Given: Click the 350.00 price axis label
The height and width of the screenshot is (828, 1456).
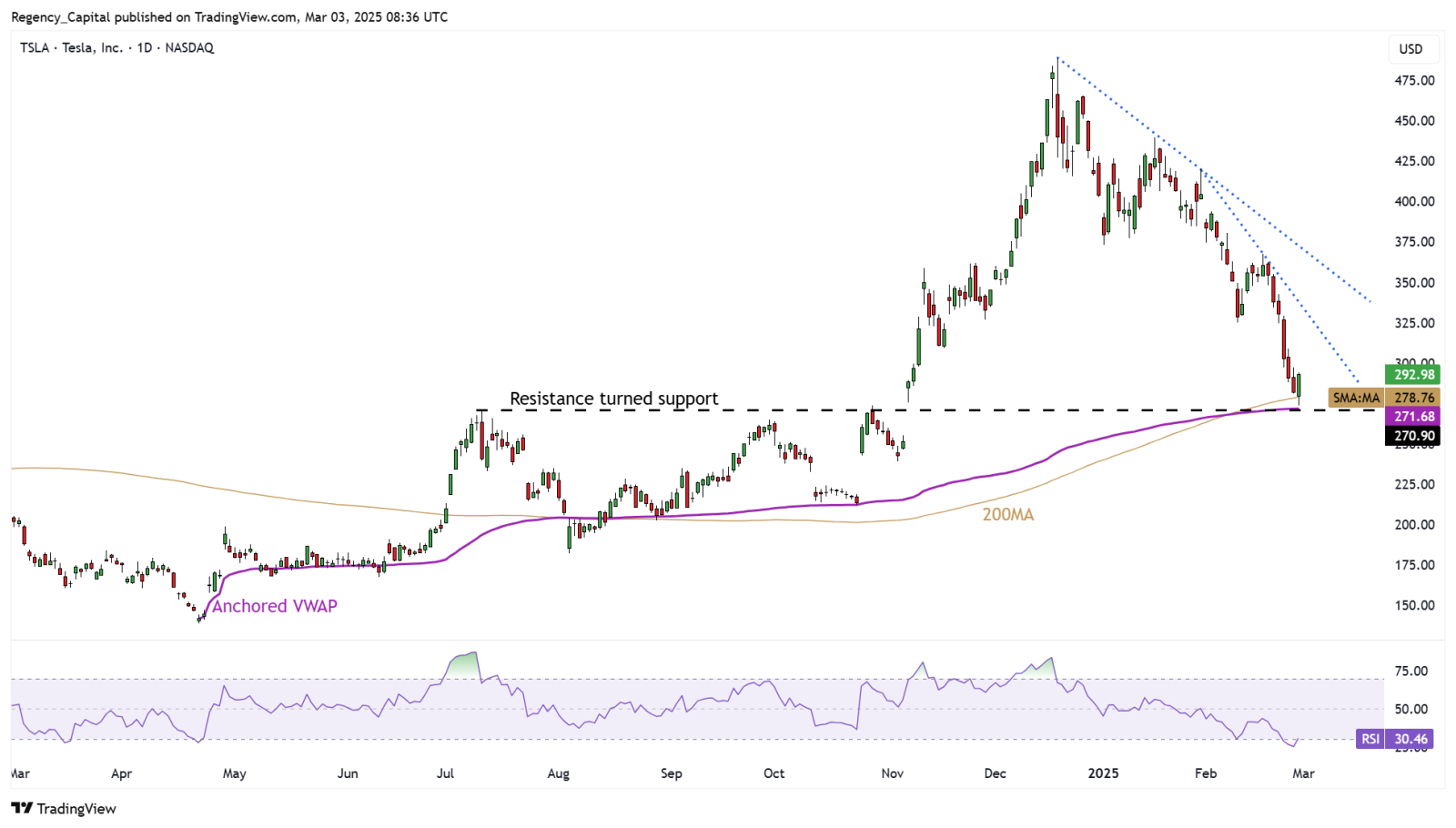Looking at the screenshot, I should tap(1414, 282).
